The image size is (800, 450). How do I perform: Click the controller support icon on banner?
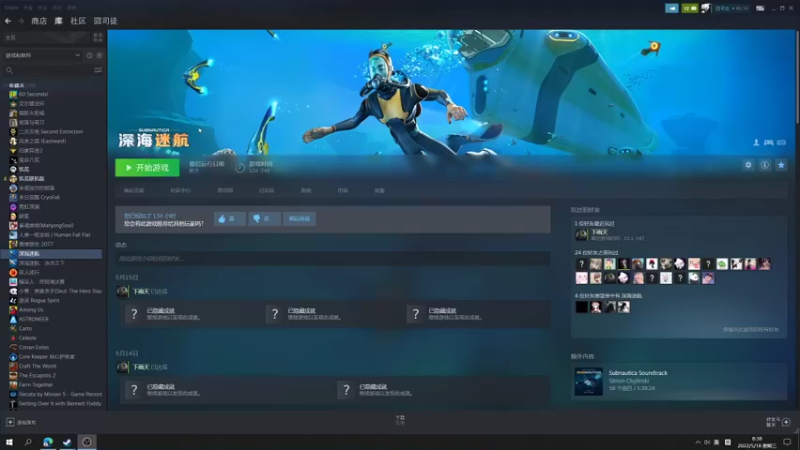click(768, 142)
